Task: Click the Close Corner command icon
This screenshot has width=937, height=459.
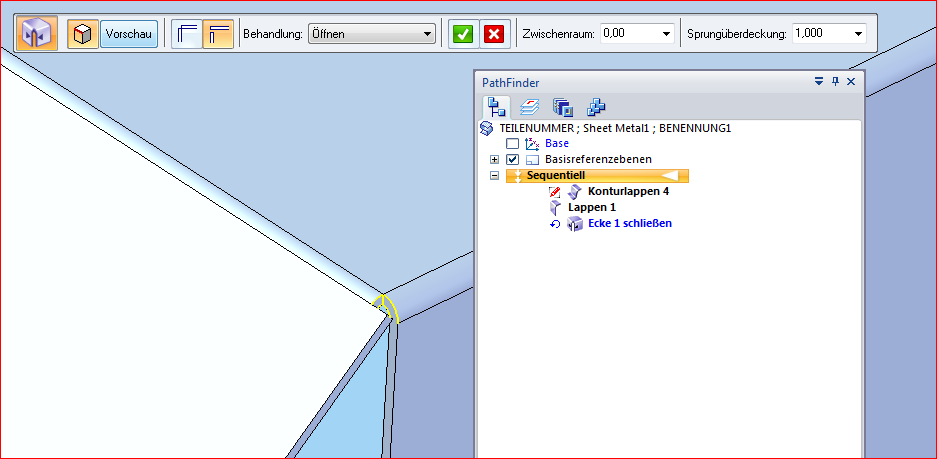Action: point(36,34)
